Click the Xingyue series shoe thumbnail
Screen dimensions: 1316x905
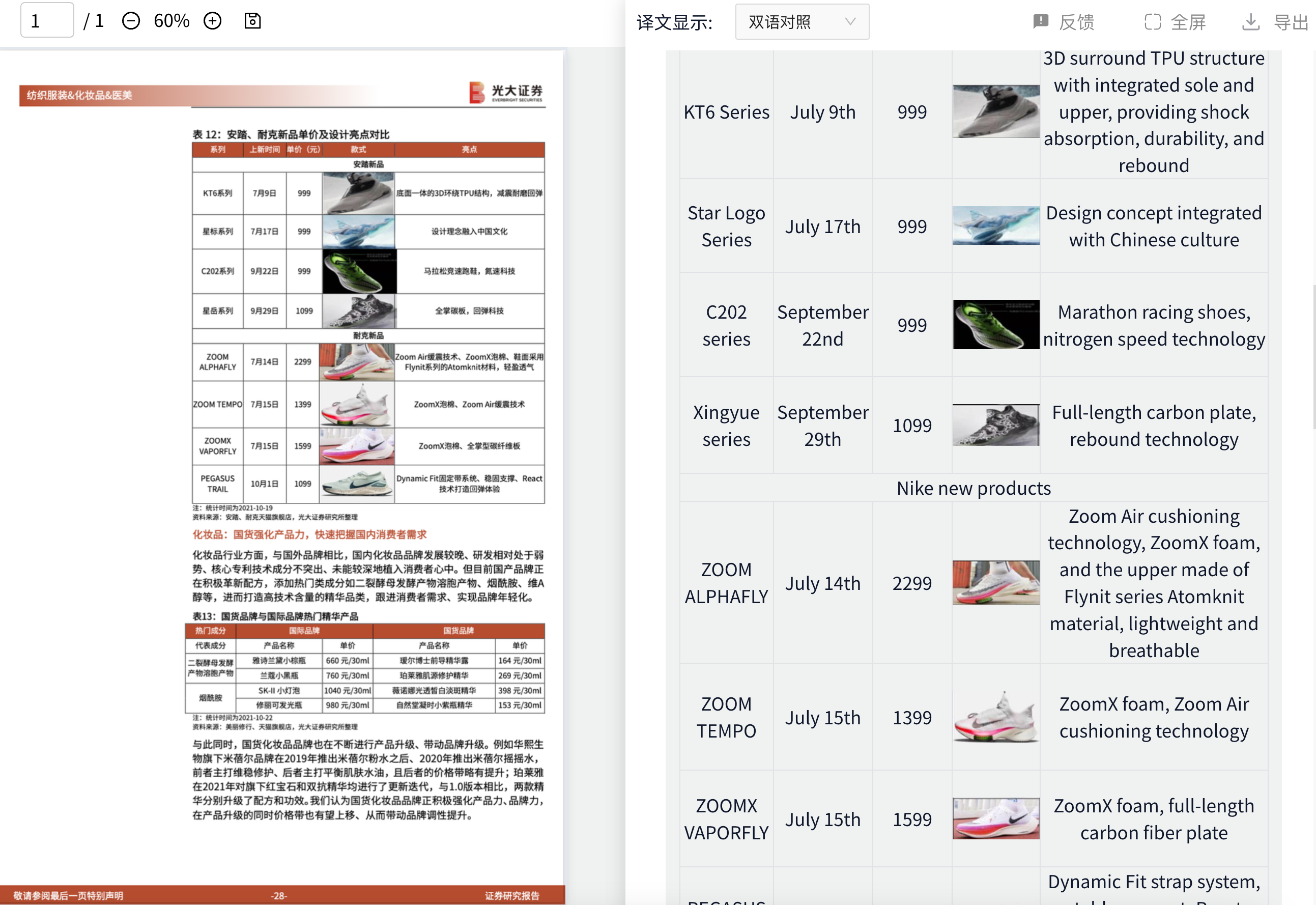[x=996, y=426]
